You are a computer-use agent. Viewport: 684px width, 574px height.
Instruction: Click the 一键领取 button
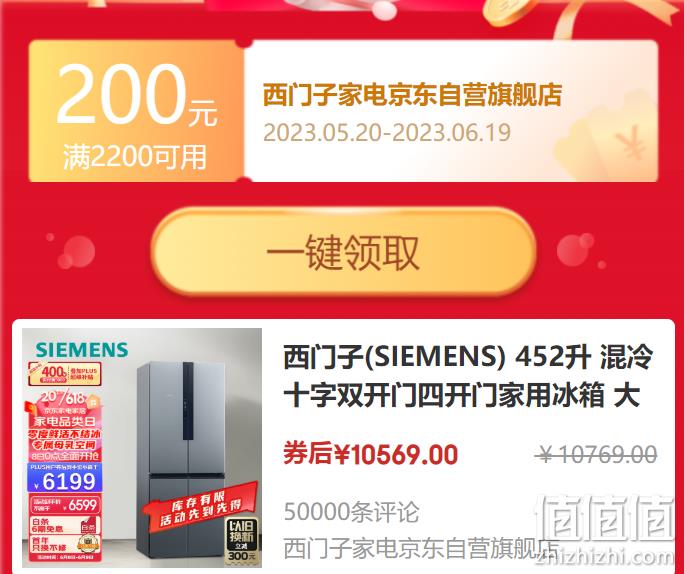click(x=344, y=252)
